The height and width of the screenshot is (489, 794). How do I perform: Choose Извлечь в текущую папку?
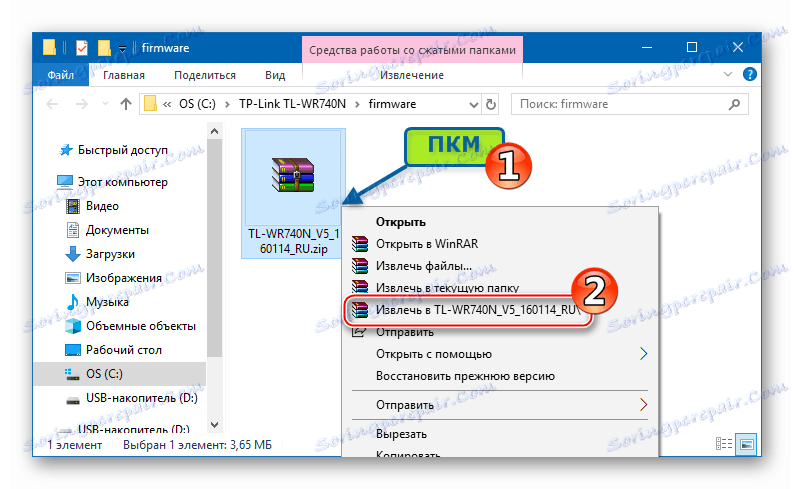[447, 288]
